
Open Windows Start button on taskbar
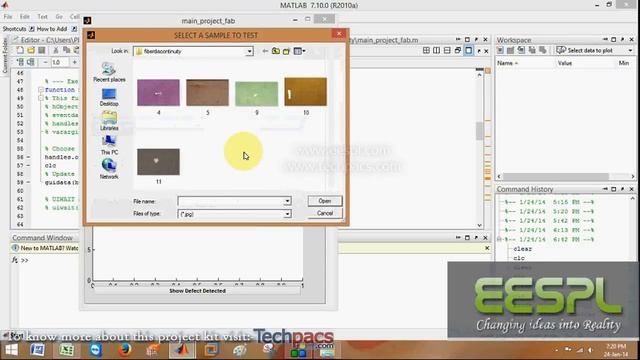11,350
